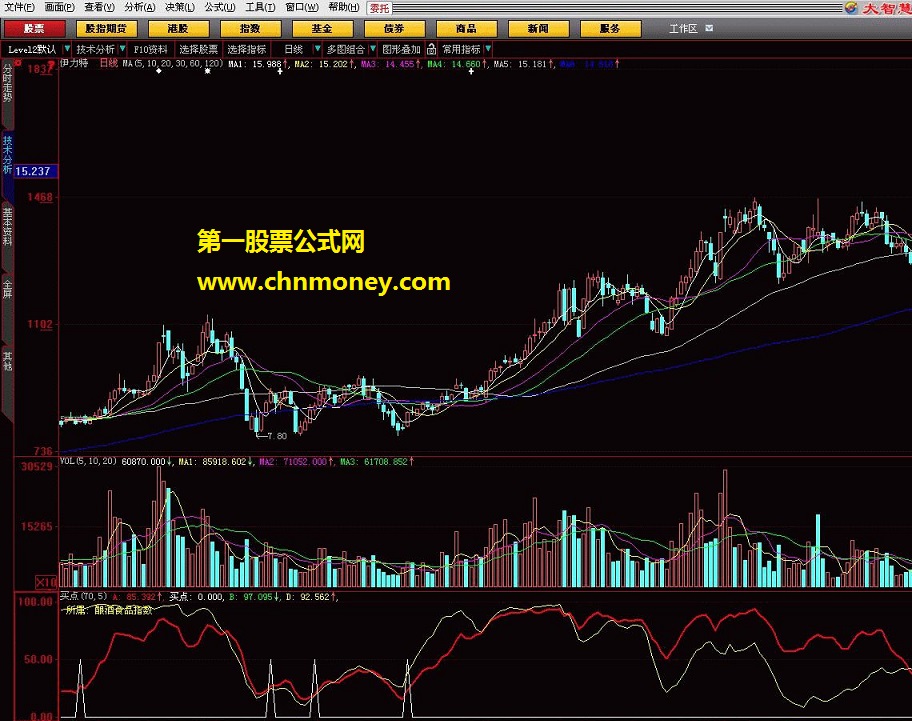Select the 股指期货 category button
The image size is (912, 721).
tap(106, 28)
